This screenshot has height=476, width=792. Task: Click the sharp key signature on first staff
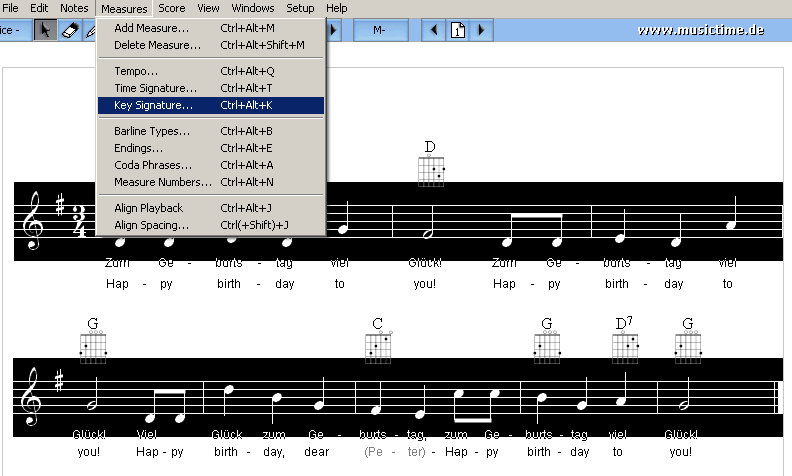click(60, 205)
